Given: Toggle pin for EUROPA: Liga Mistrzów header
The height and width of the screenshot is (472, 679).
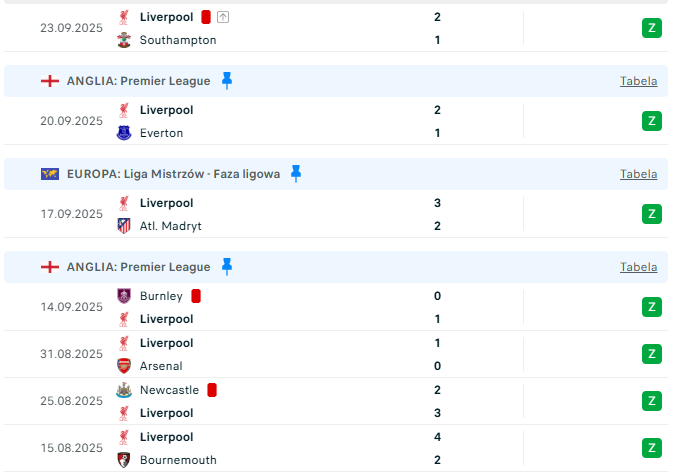Looking at the screenshot, I should 296,173.
